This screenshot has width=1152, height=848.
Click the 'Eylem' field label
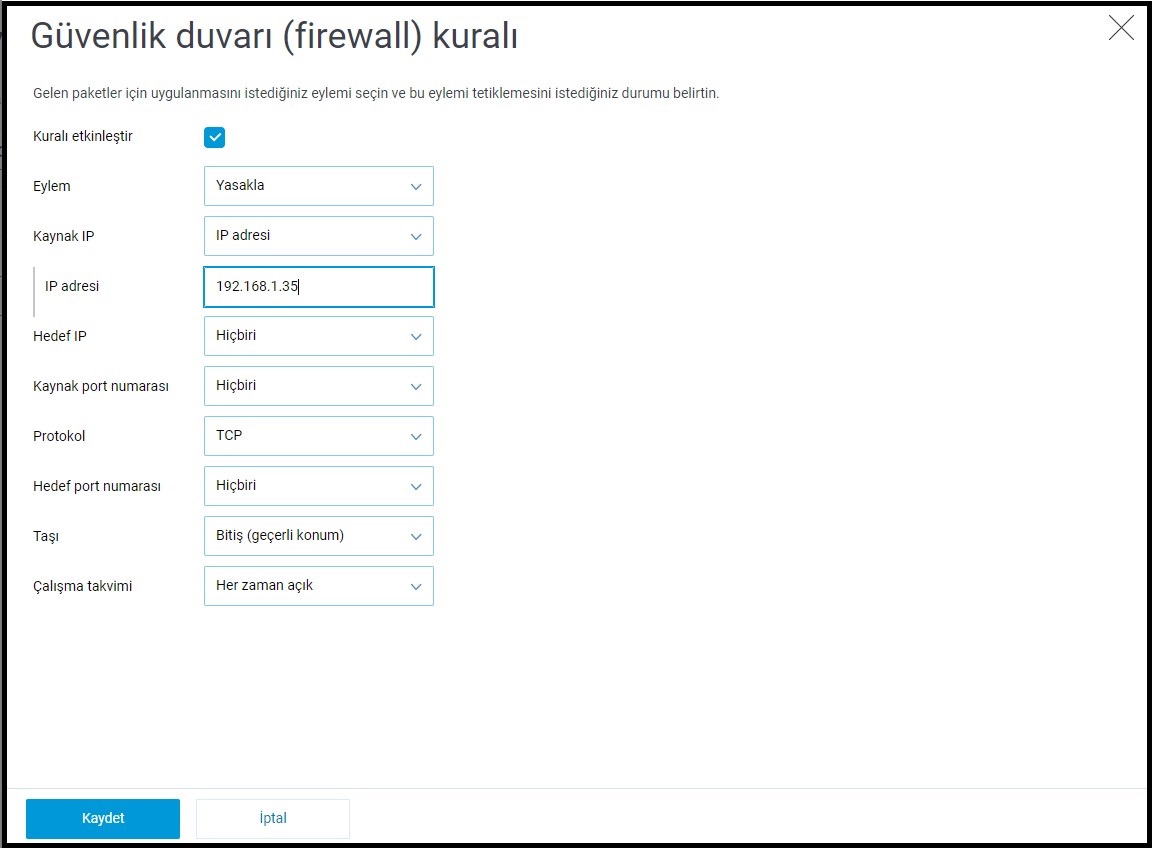point(52,186)
